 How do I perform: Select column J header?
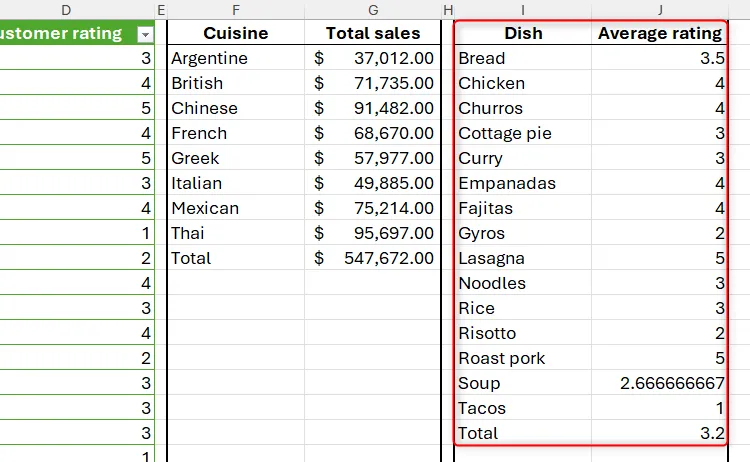(x=660, y=10)
